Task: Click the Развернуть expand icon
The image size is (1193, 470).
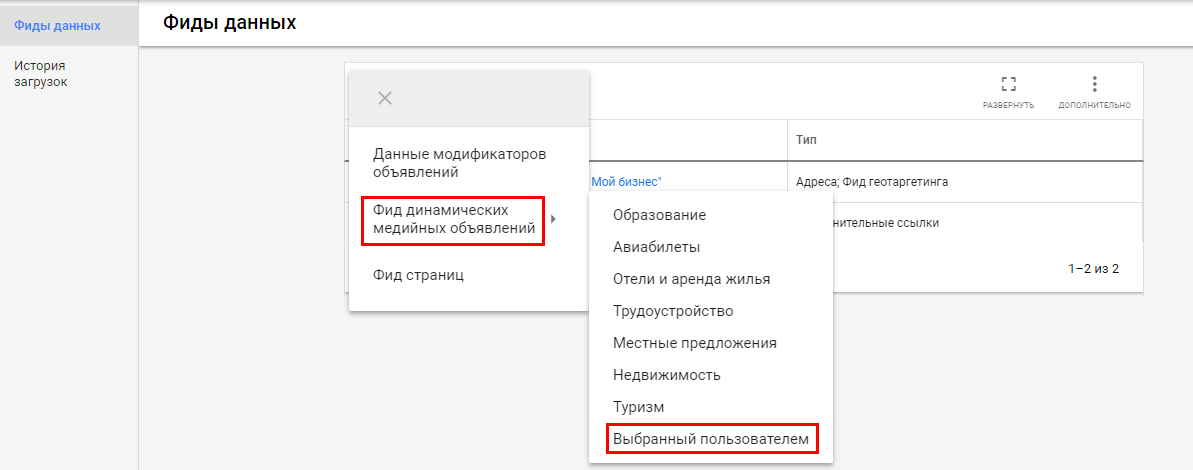Action: pos(1008,84)
